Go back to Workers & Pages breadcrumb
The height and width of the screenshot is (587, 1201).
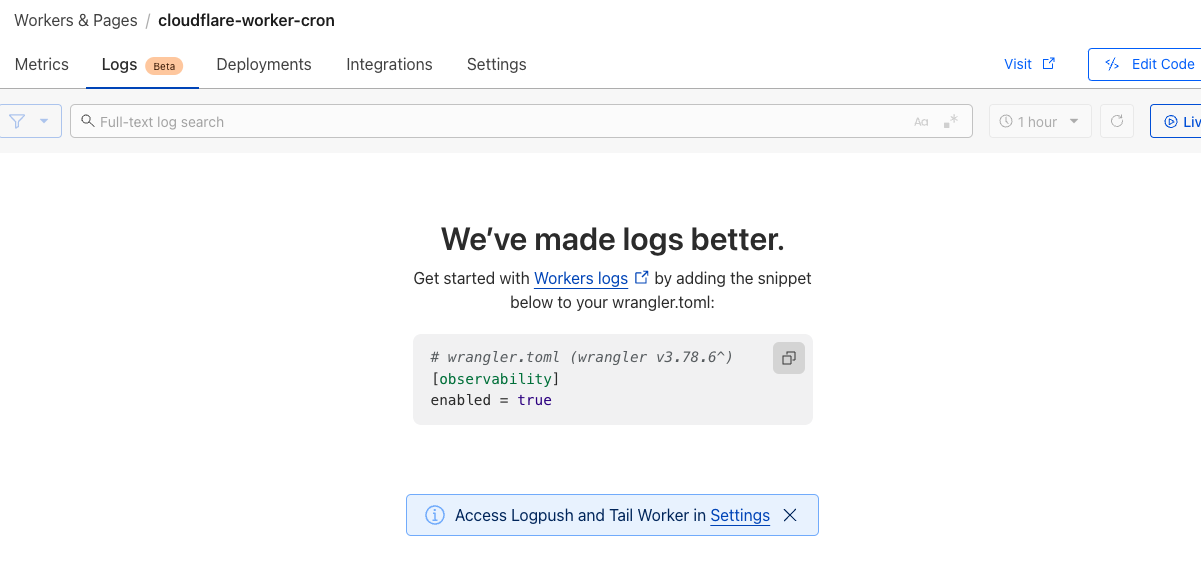click(76, 20)
